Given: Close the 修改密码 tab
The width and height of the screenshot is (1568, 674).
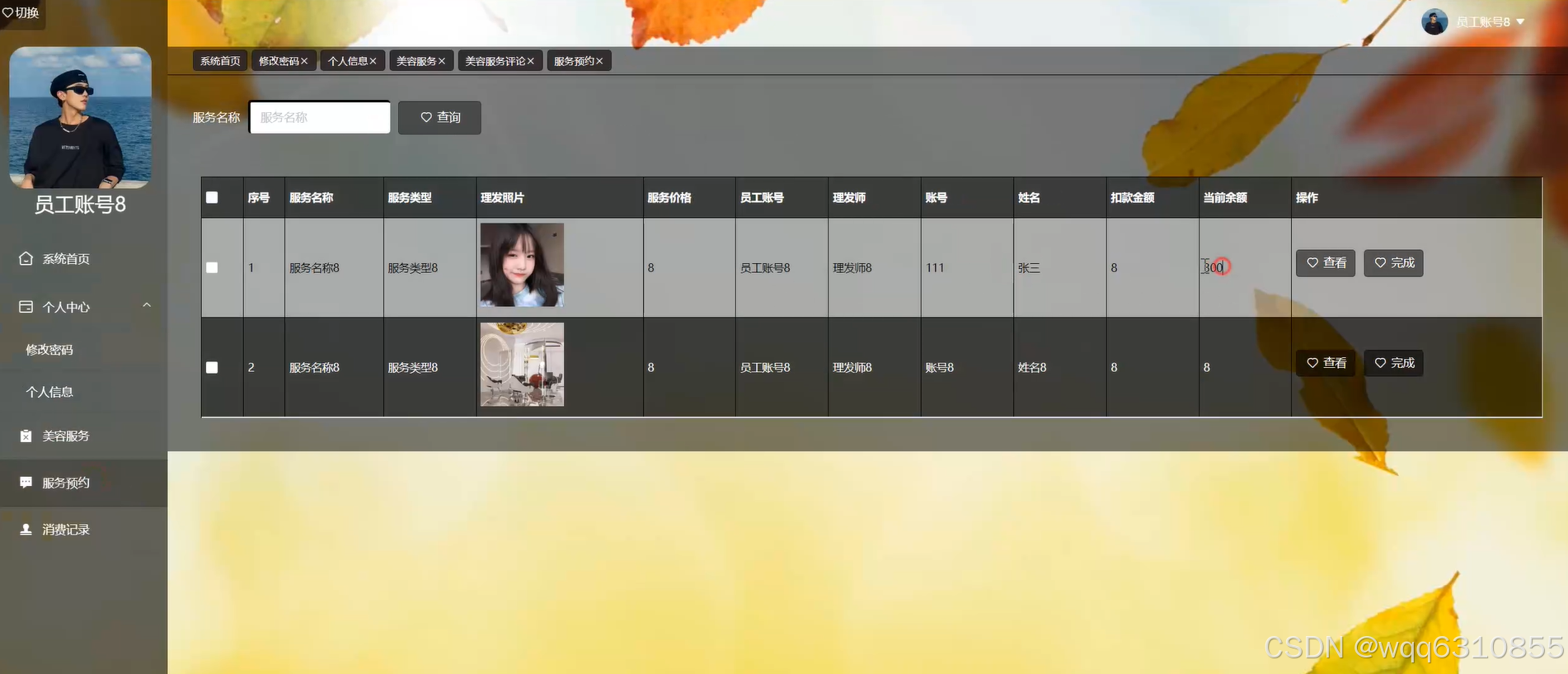Looking at the screenshot, I should click(x=304, y=61).
